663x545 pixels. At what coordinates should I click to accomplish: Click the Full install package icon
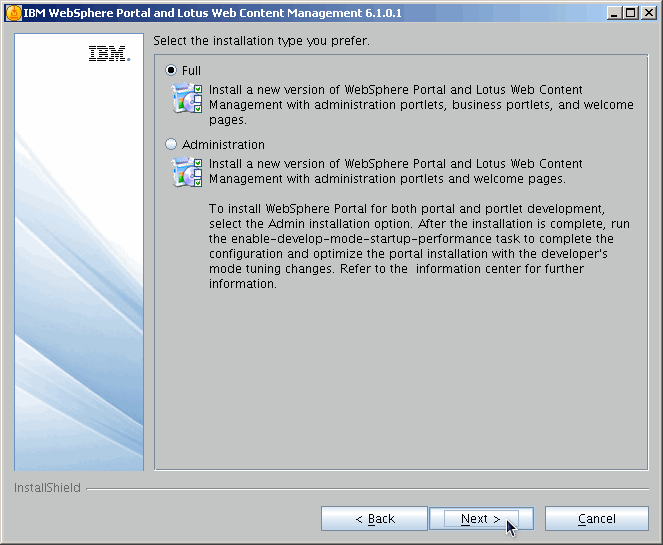187,100
